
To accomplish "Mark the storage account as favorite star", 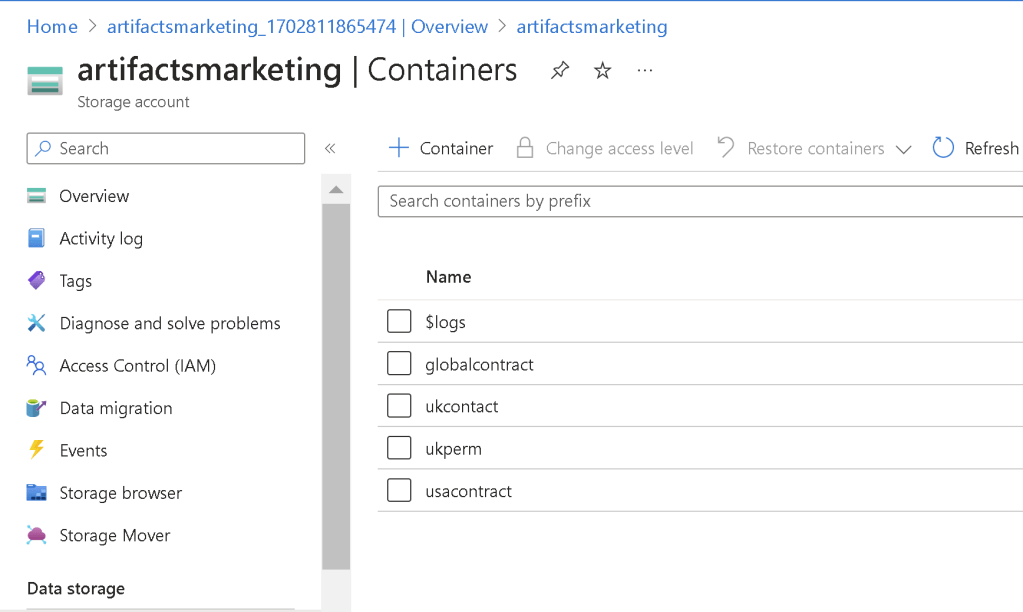I will click(x=602, y=70).
